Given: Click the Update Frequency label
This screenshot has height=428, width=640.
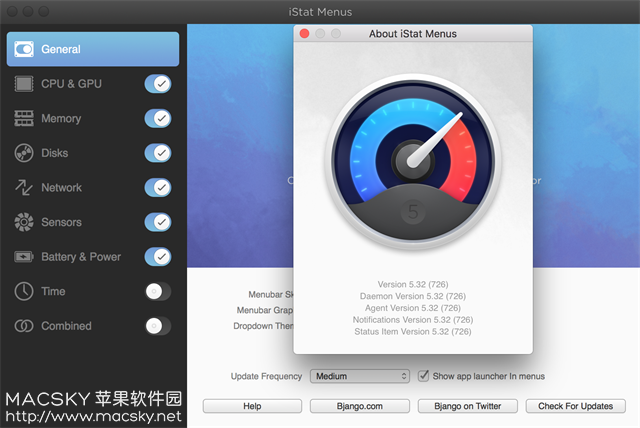Looking at the screenshot, I should [267, 376].
